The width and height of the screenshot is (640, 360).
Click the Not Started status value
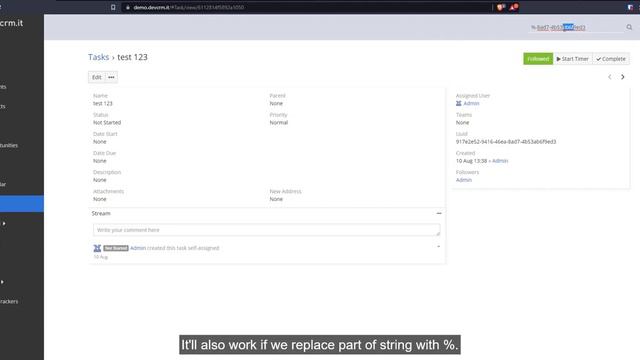pyautogui.click(x=107, y=122)
